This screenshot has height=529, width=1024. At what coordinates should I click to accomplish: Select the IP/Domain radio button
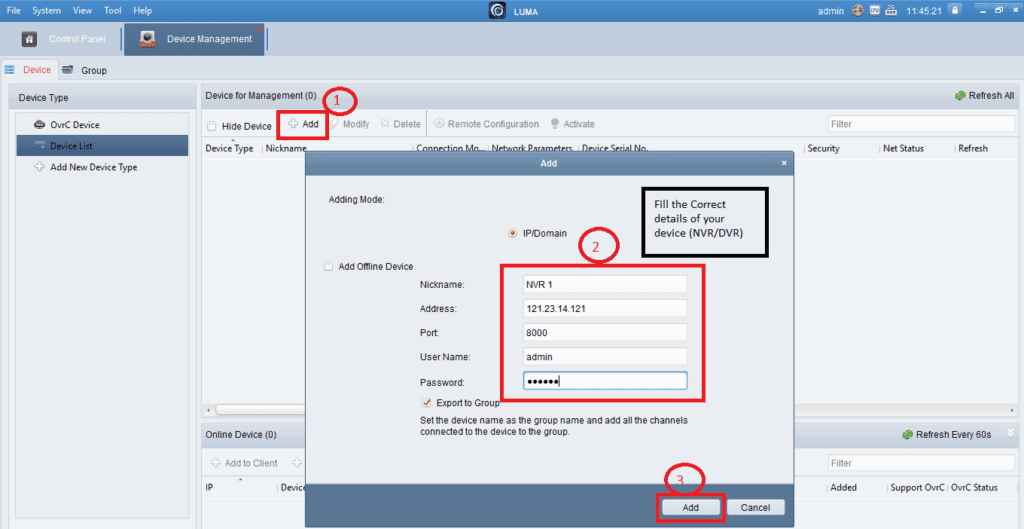click(x=514, y=233)
